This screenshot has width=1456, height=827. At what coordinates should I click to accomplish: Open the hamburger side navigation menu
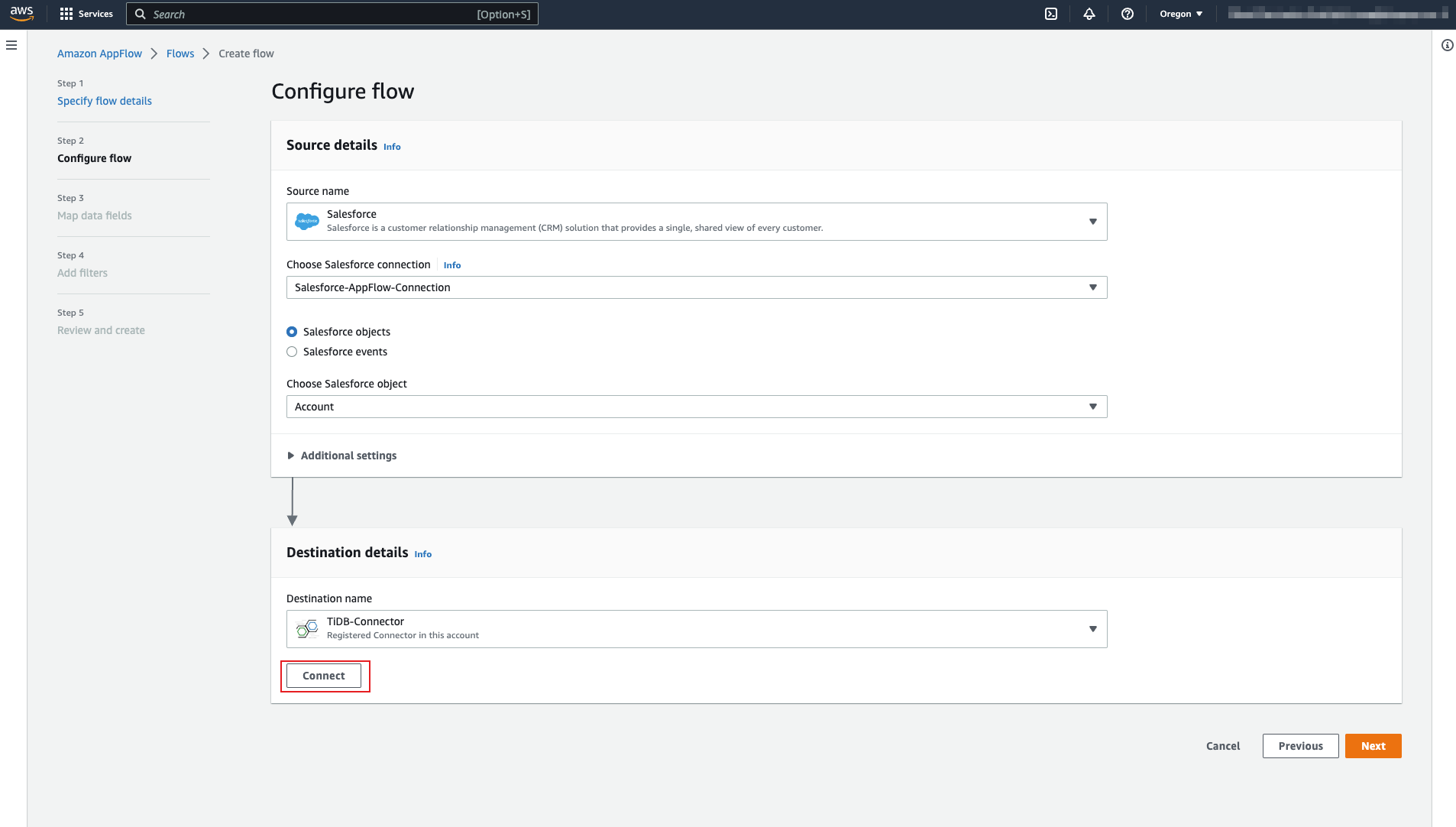(x=11, y=45)
